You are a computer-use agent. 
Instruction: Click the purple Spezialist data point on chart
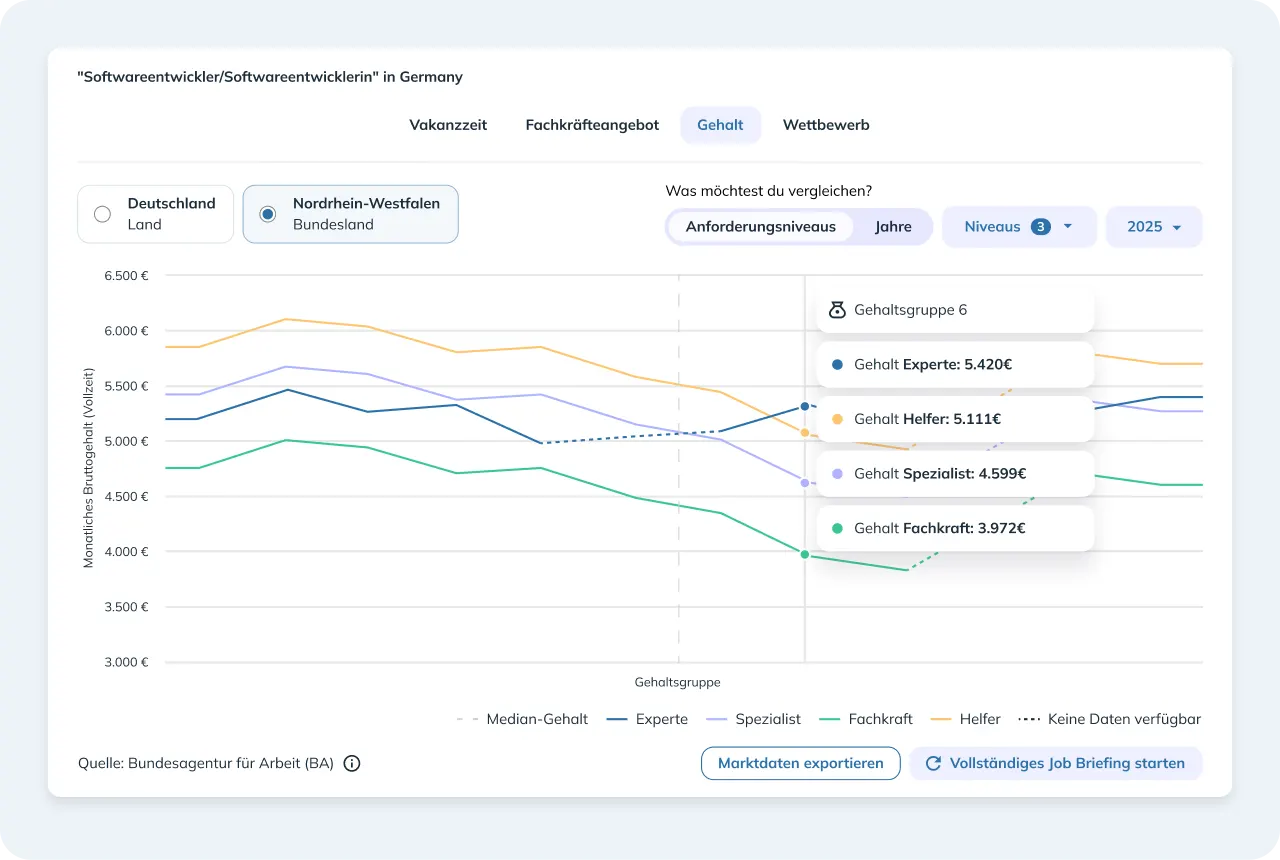804,482
